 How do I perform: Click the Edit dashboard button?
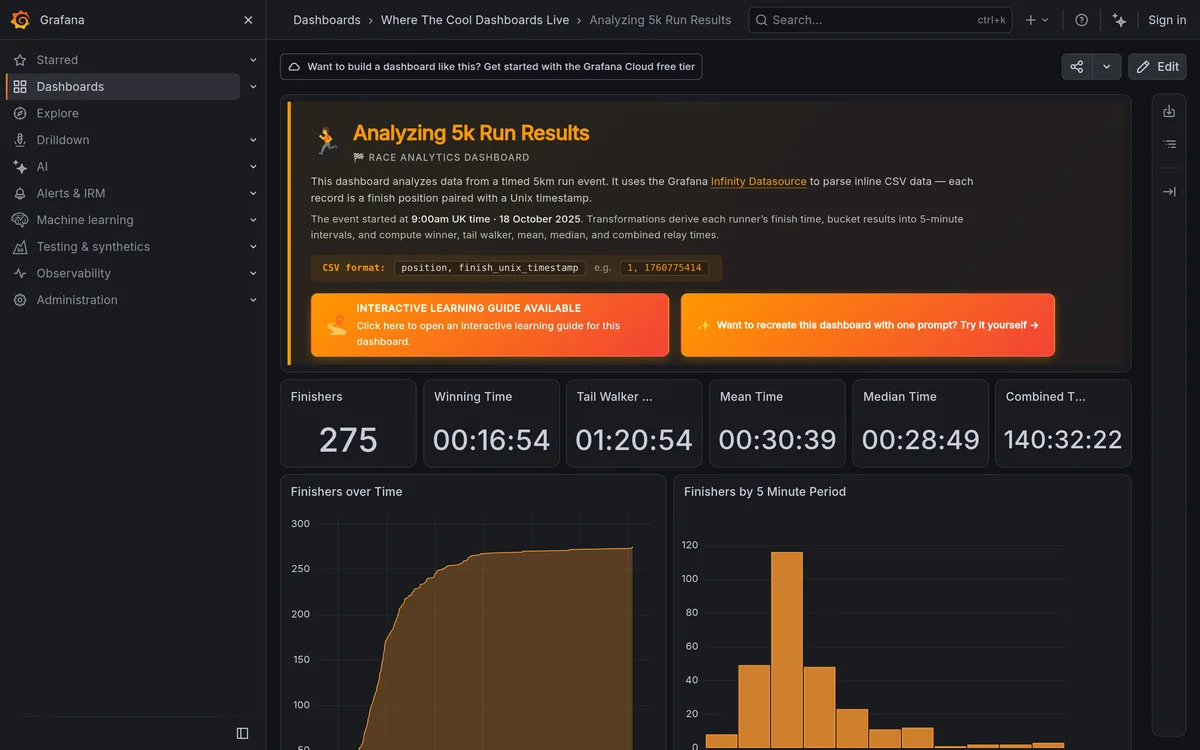[x=1157, y=67]
